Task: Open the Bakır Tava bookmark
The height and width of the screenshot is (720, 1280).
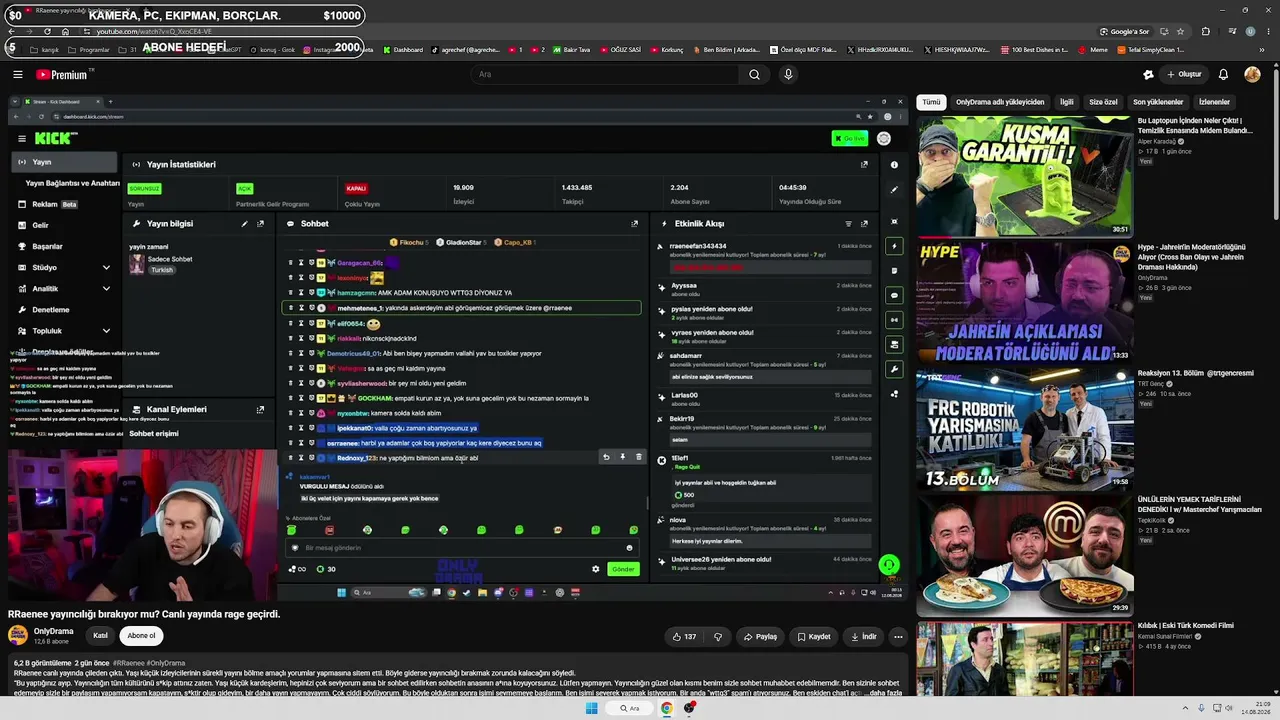Action: pos(572,49)
